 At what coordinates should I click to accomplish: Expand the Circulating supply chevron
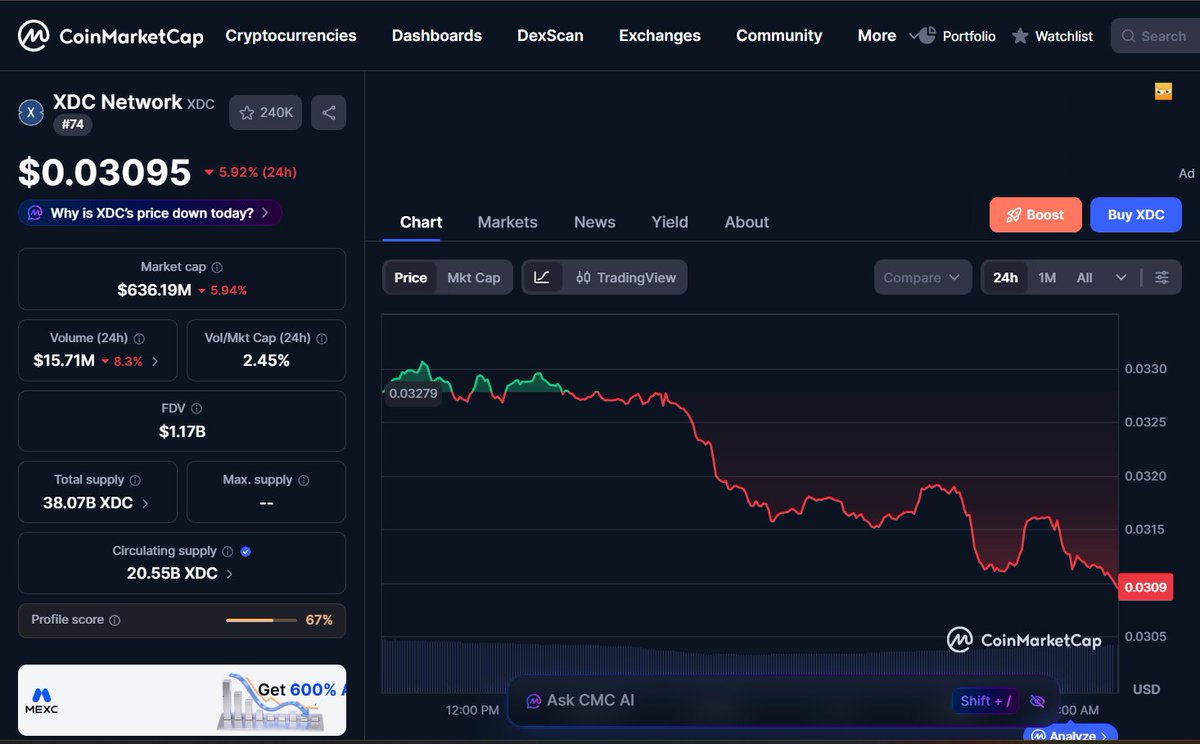pos(229,574)
